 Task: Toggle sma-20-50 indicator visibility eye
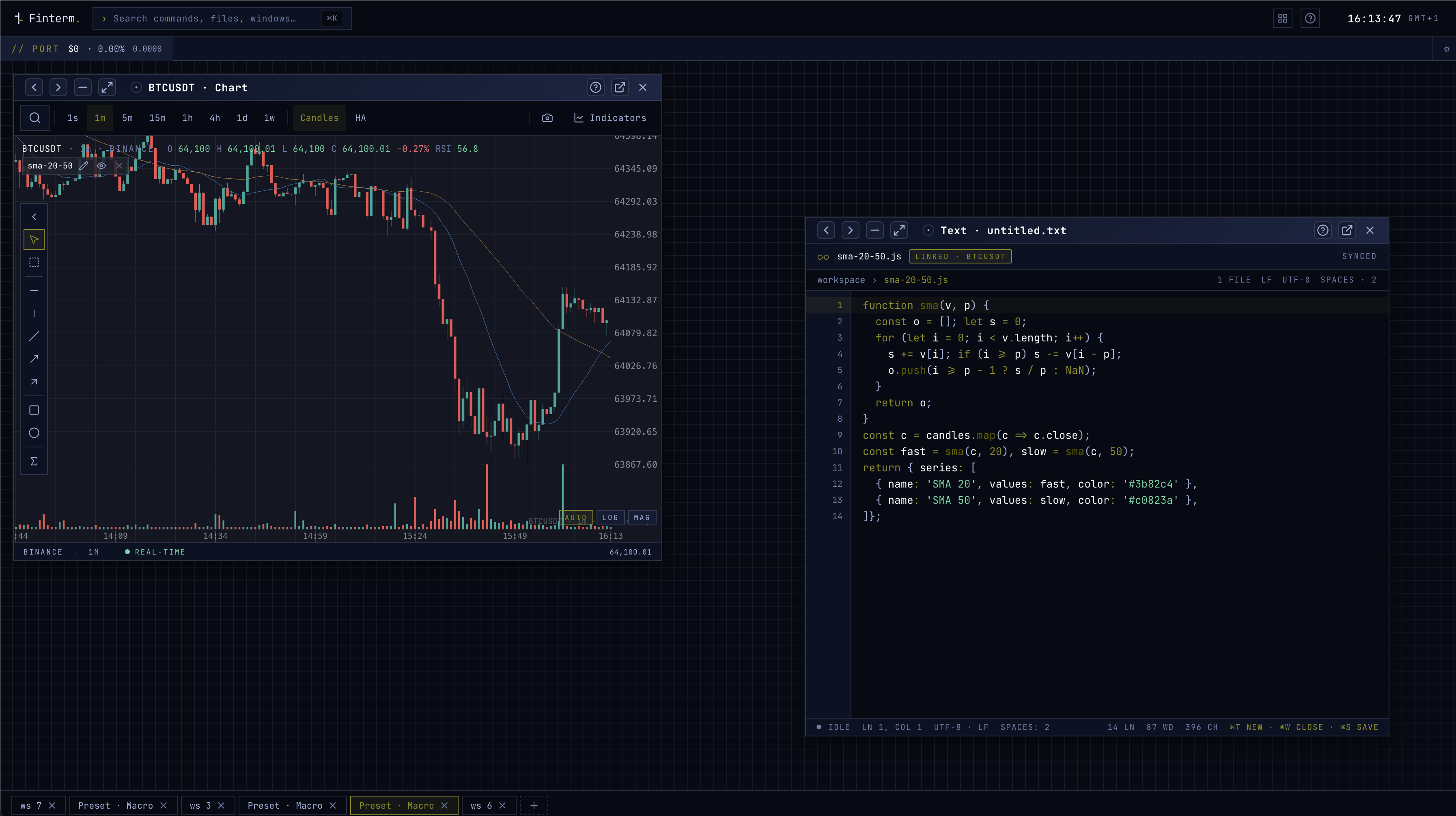[x=101, y=166]
